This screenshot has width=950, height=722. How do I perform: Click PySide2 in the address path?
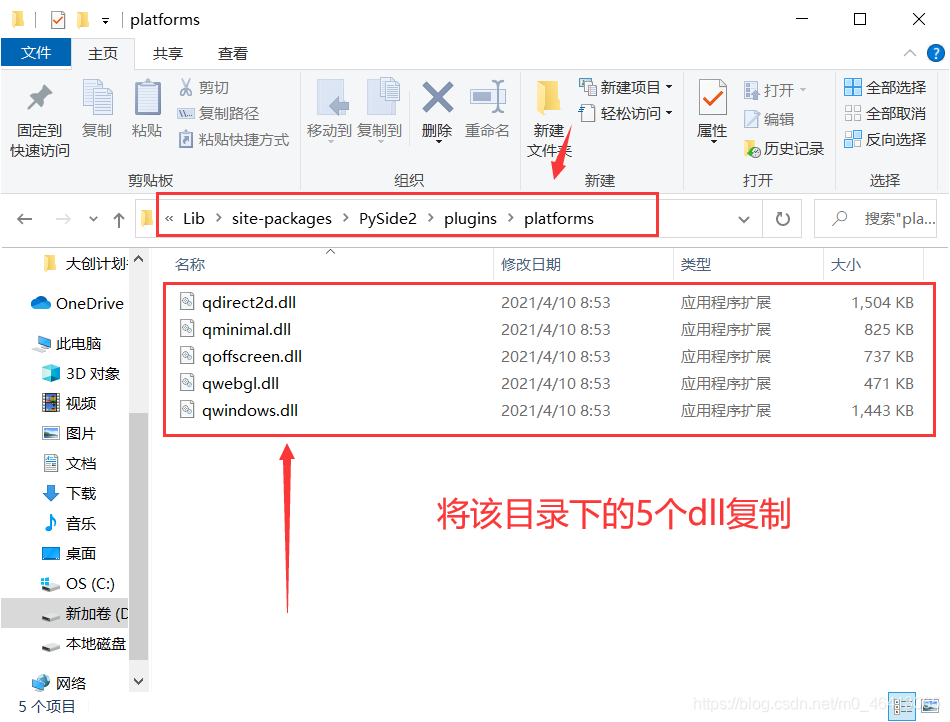tap(388, 219)
